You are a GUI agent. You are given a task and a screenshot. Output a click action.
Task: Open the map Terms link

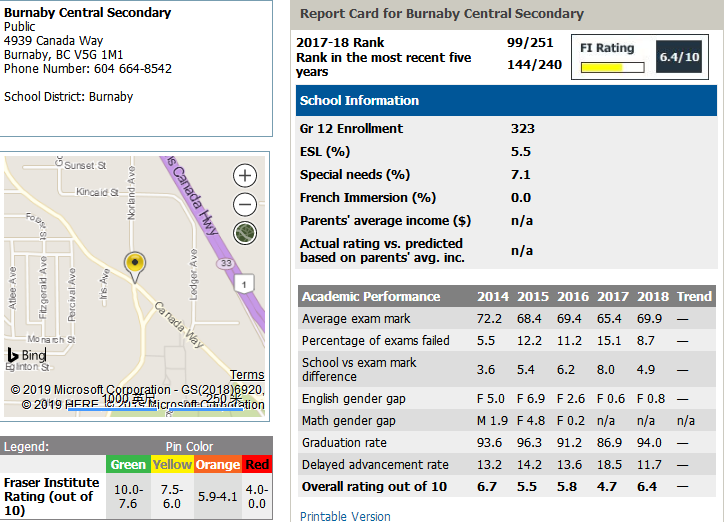[247, 375]
